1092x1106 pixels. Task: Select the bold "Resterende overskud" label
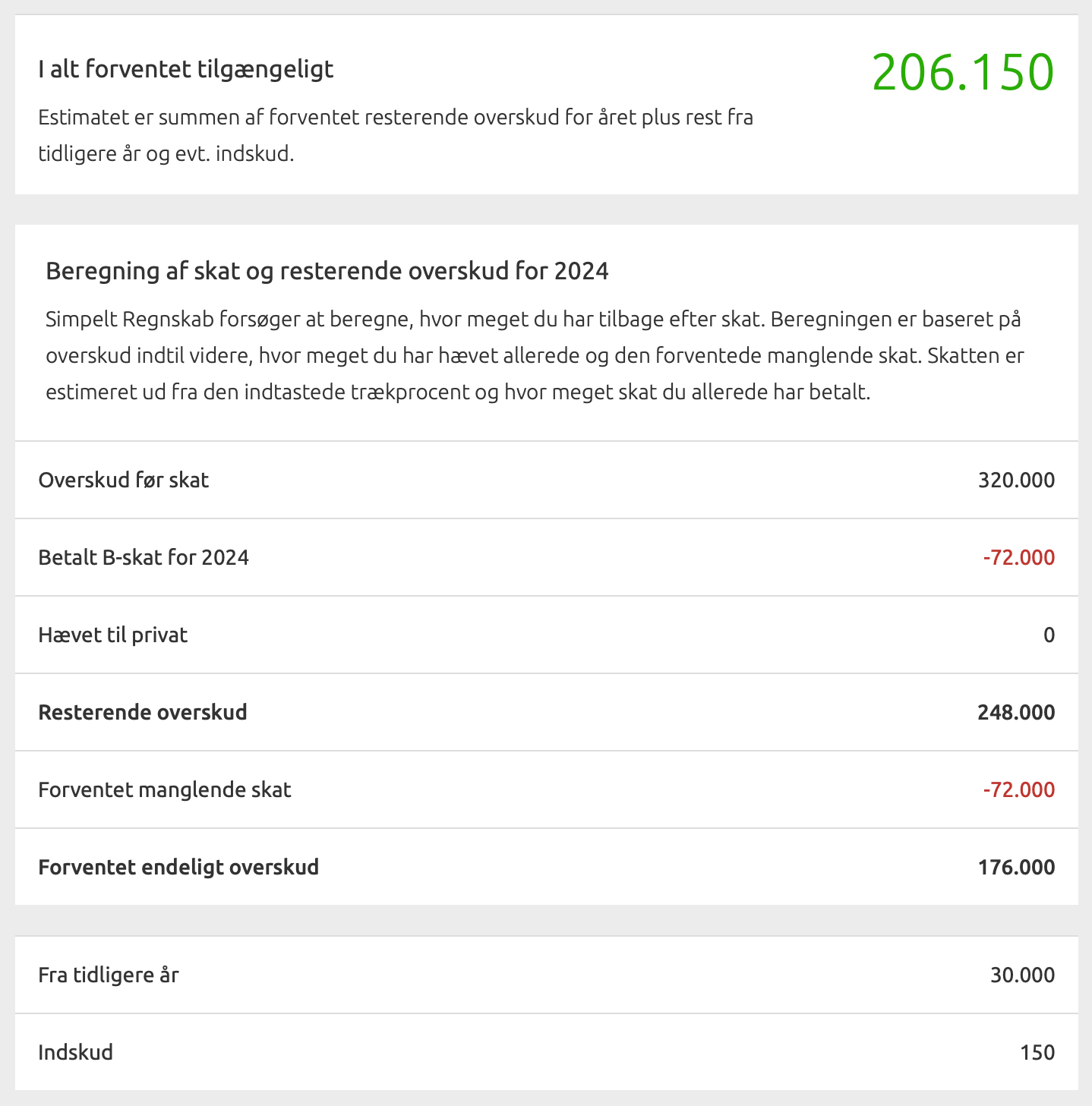[143, 712]
